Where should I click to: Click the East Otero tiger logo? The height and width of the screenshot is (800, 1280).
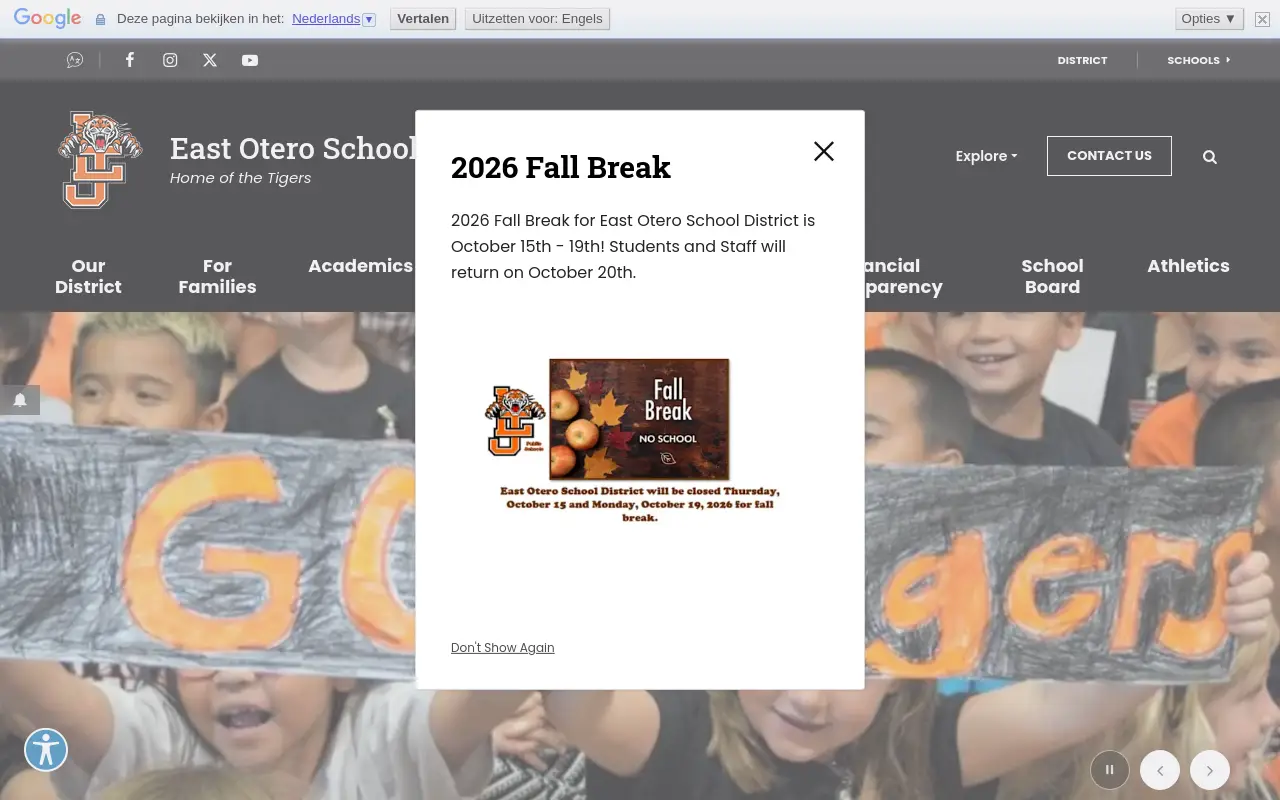pyautogui.click(x=100, y=160)
